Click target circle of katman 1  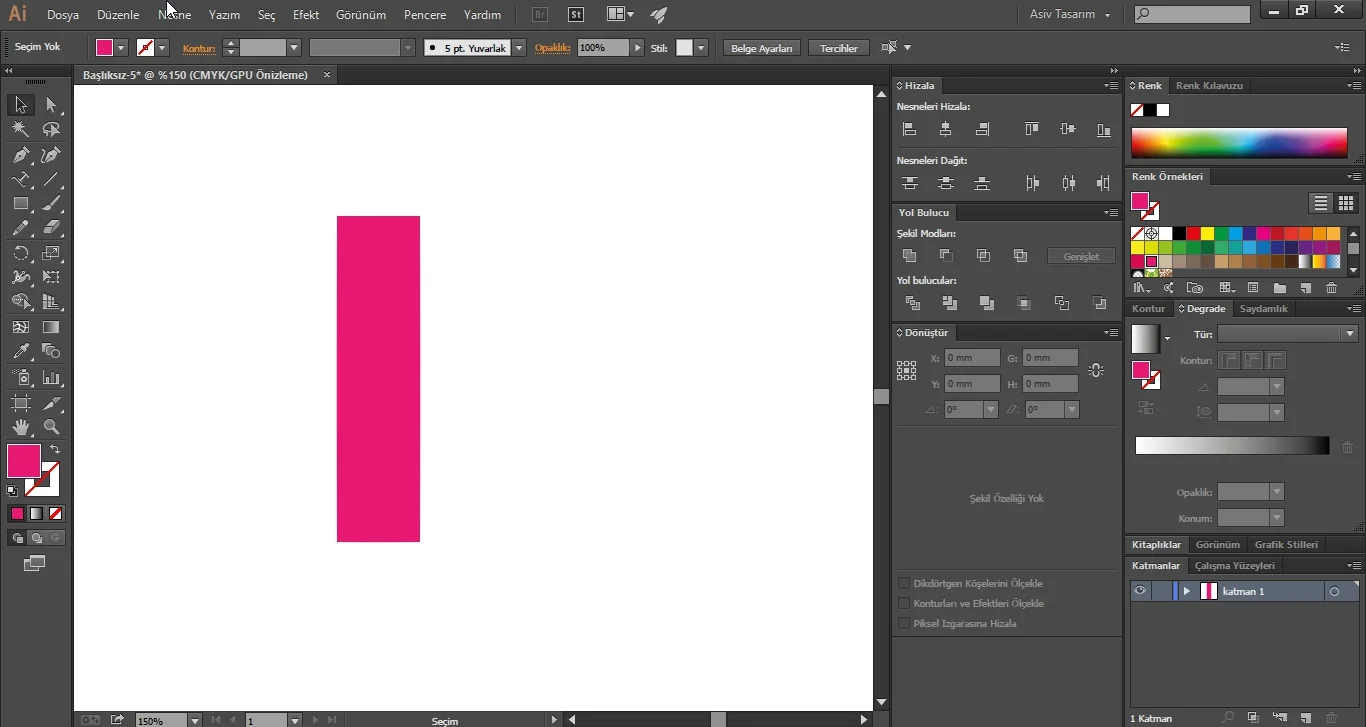point(1334,591)
